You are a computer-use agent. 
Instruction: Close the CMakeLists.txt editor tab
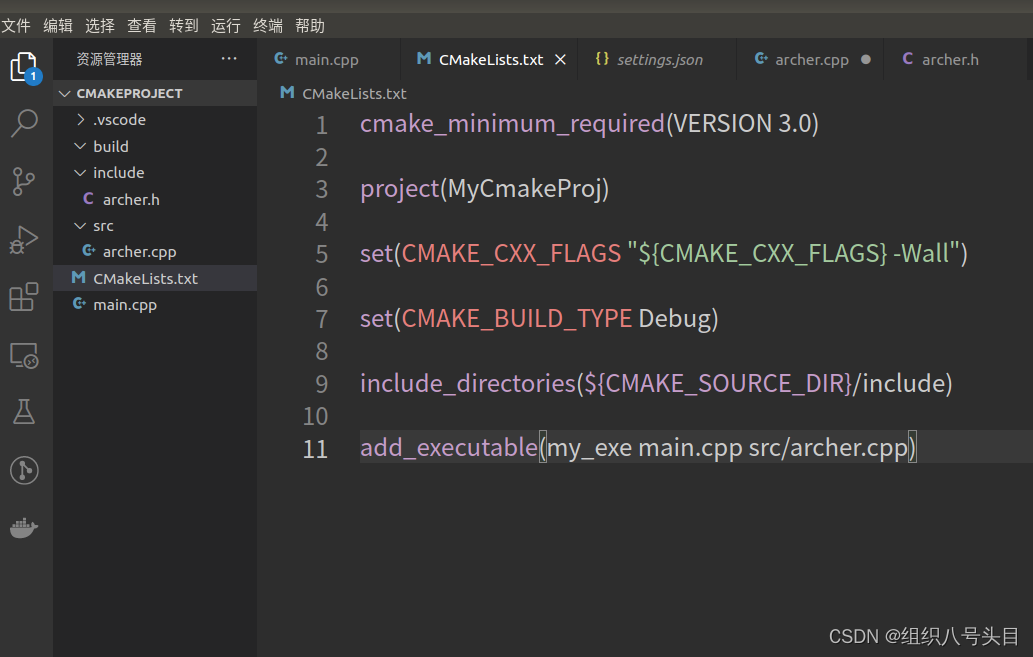(x=561, y=60)
